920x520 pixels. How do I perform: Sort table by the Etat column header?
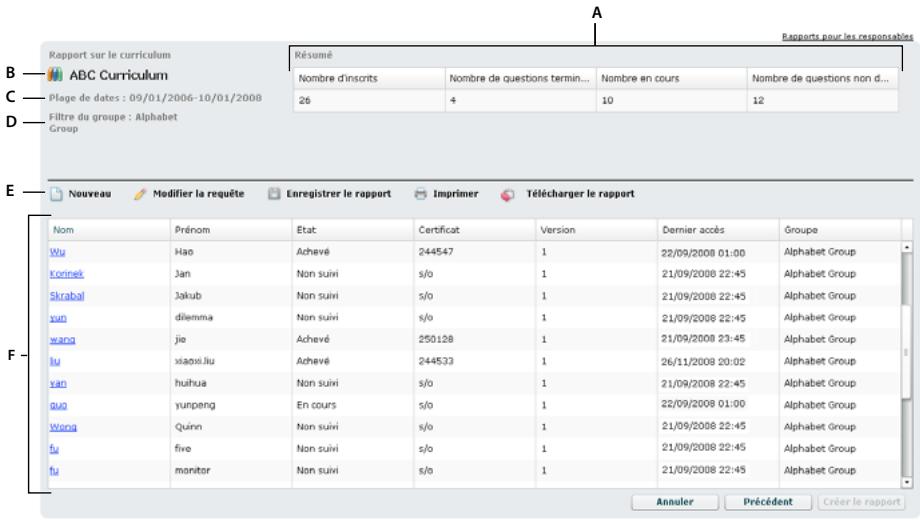click(x=353, y=230)
